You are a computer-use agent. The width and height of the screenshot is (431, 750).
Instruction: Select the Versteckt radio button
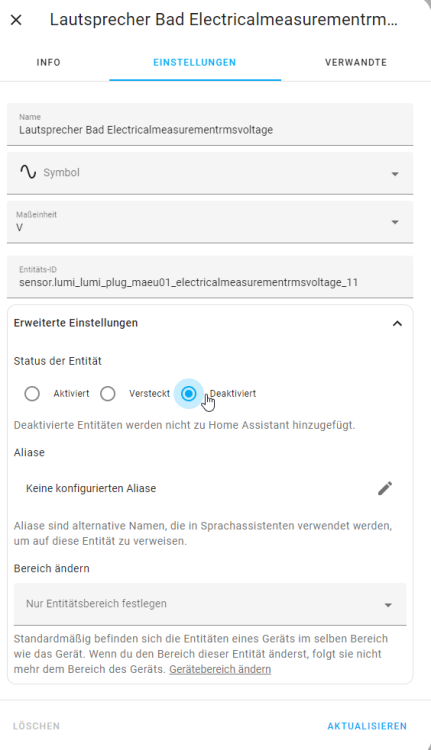108,394
